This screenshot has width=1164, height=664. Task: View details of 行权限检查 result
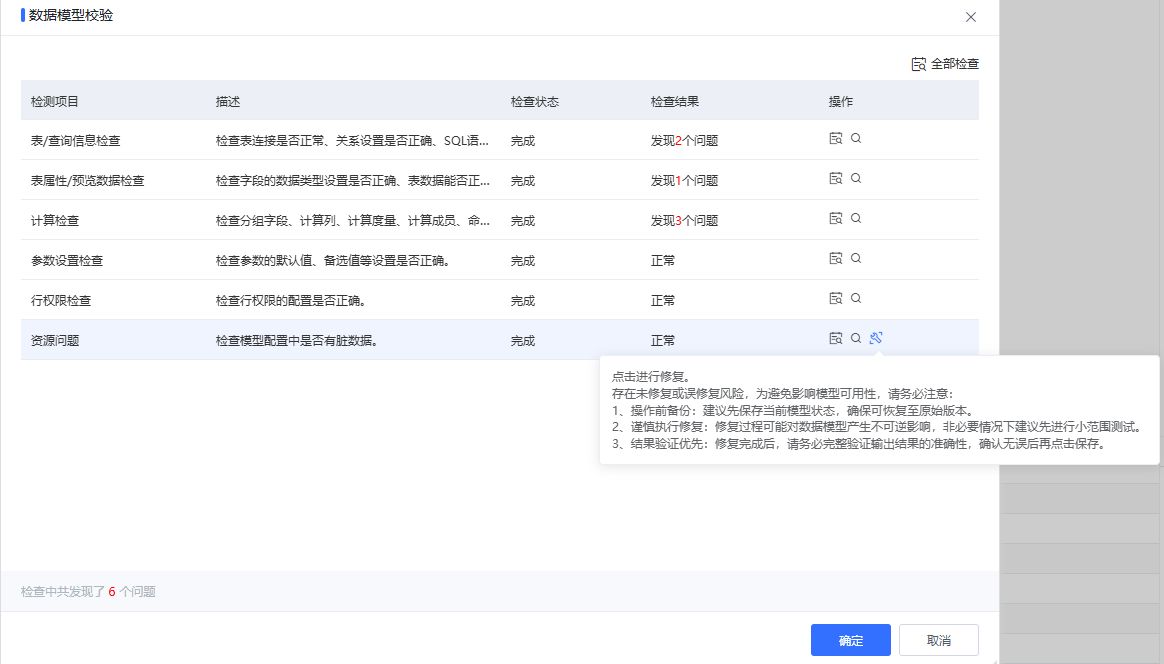[856, 299]
